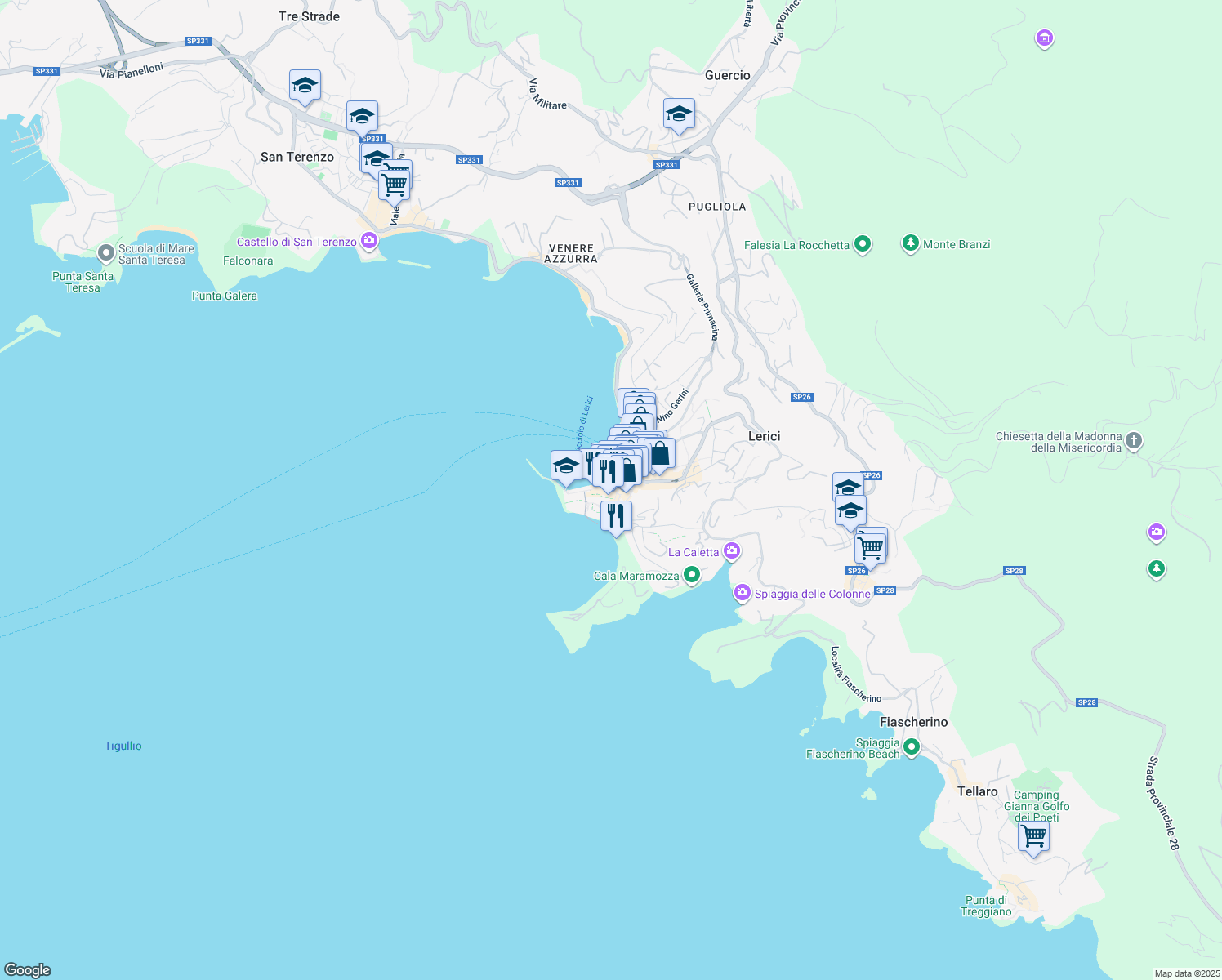
Task: Select the La Caletta camera icon
Action: coord(732,551)
